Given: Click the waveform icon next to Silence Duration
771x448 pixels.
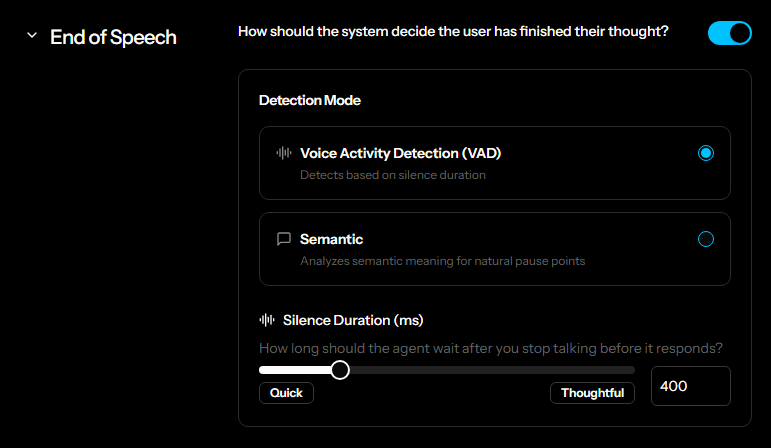Looking at the screenshot, I should [267, 320].
